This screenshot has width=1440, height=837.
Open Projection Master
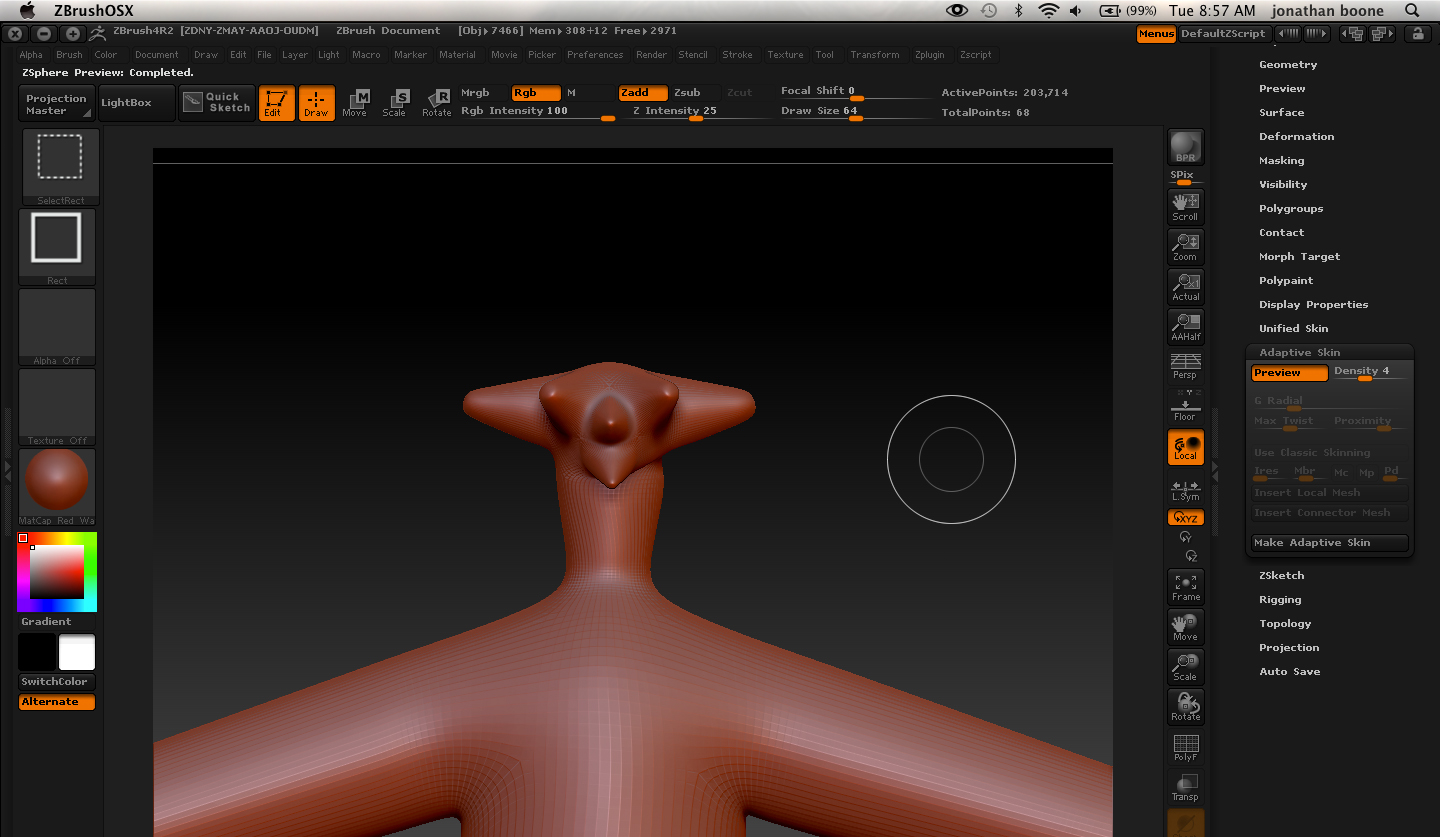tap(55, 102)
